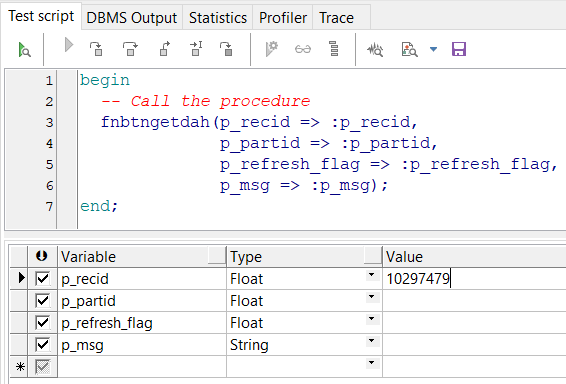Click the glasses Watch icon
Image resolution: width=566 pixels, height=384 pixels.
[302, 49]
